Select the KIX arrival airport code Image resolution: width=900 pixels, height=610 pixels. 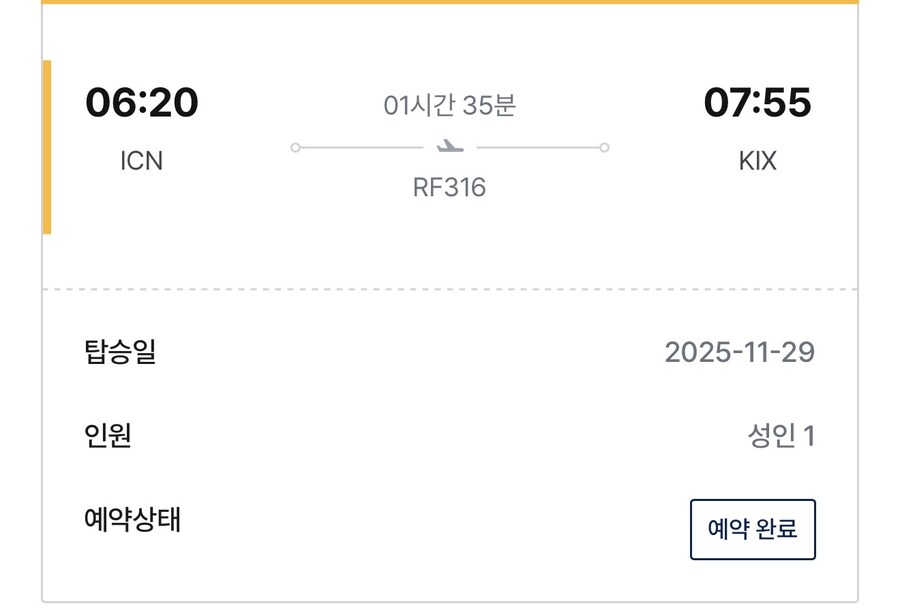pyautogui.click(x=757, y=161)
